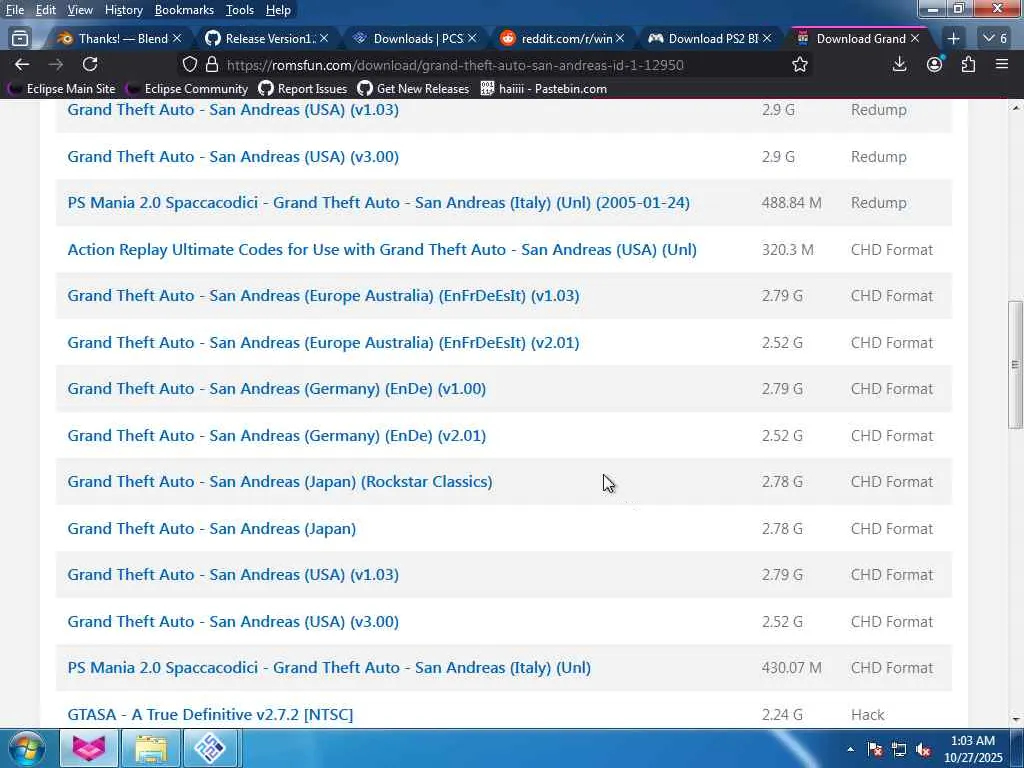
Task: Open the Downloads panel arrow
Action: click(899, 64)
